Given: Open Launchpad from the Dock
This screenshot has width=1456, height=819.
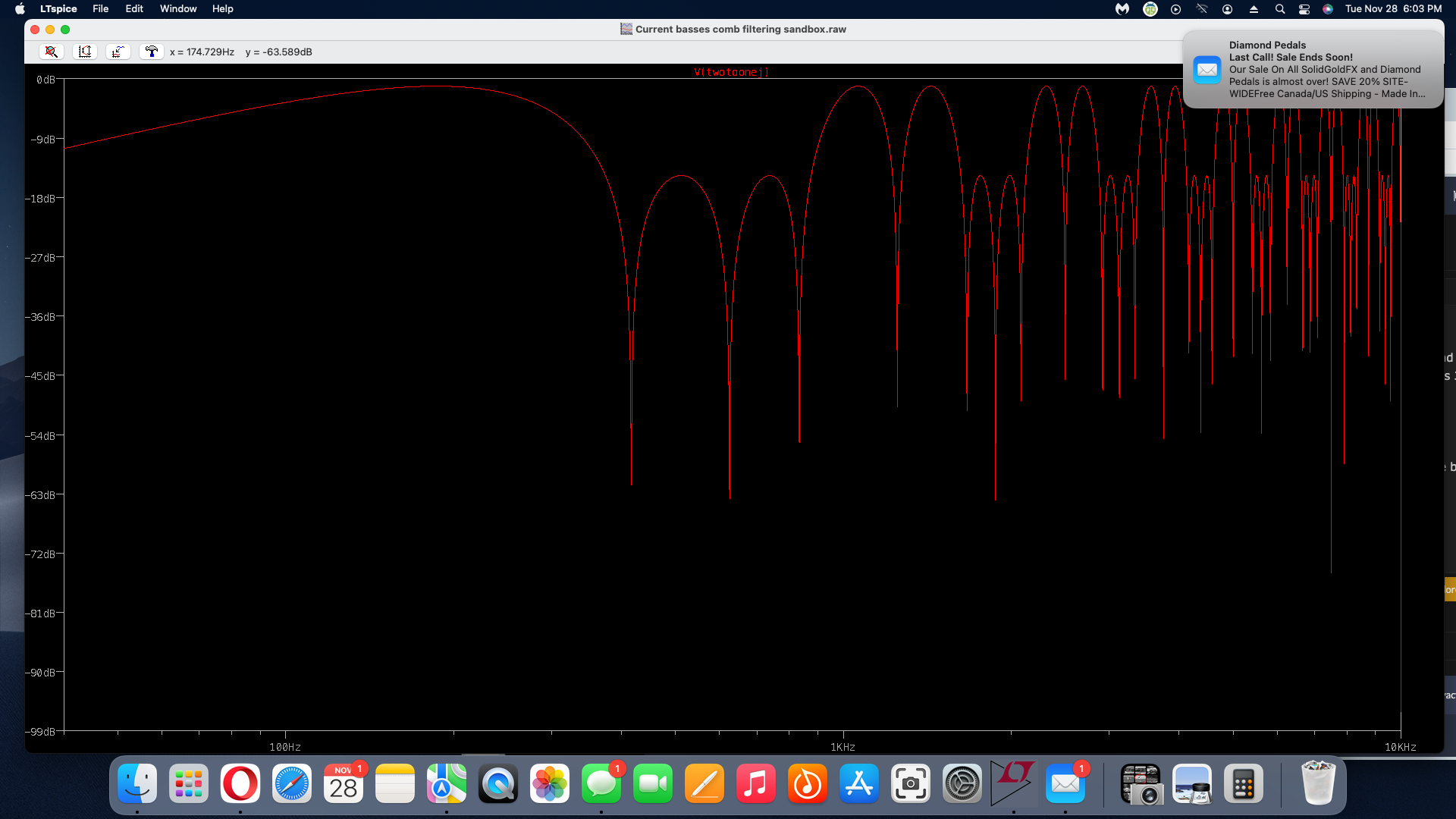Looking at the screenshot, I should pos(189,783).
